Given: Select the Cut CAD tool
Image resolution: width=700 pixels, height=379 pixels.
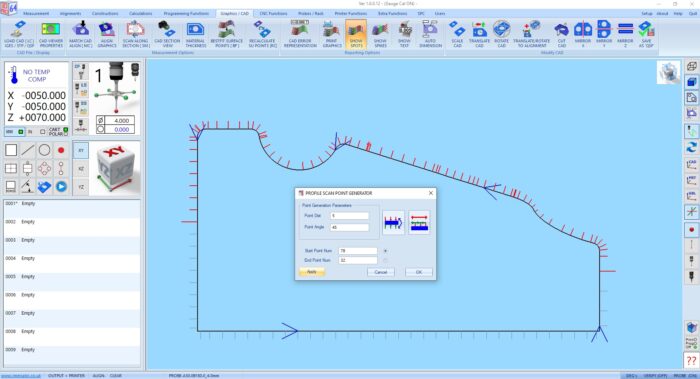Looking at the screenshot, I should pyautogui.click(x=562, y=34).
